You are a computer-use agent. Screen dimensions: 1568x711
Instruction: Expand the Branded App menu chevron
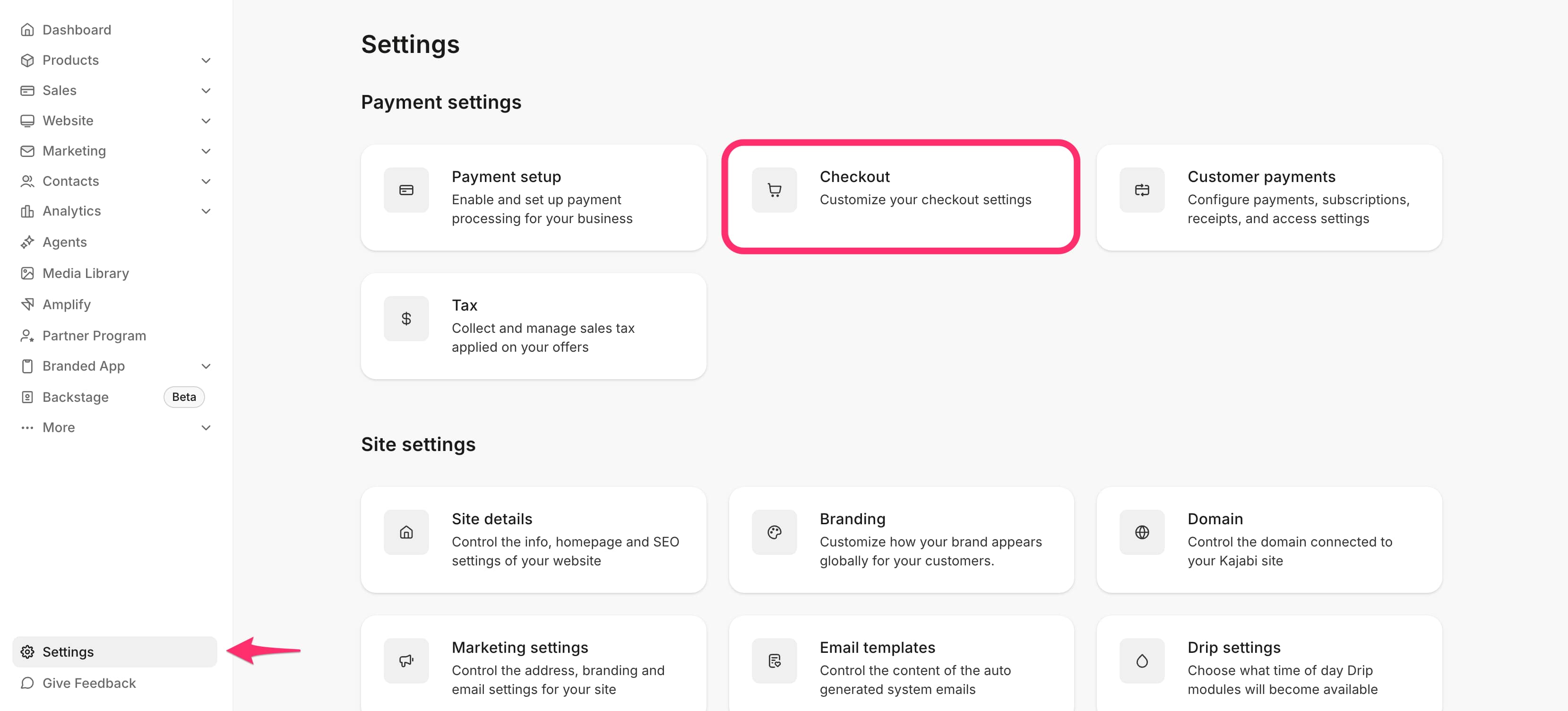[206, 366]
